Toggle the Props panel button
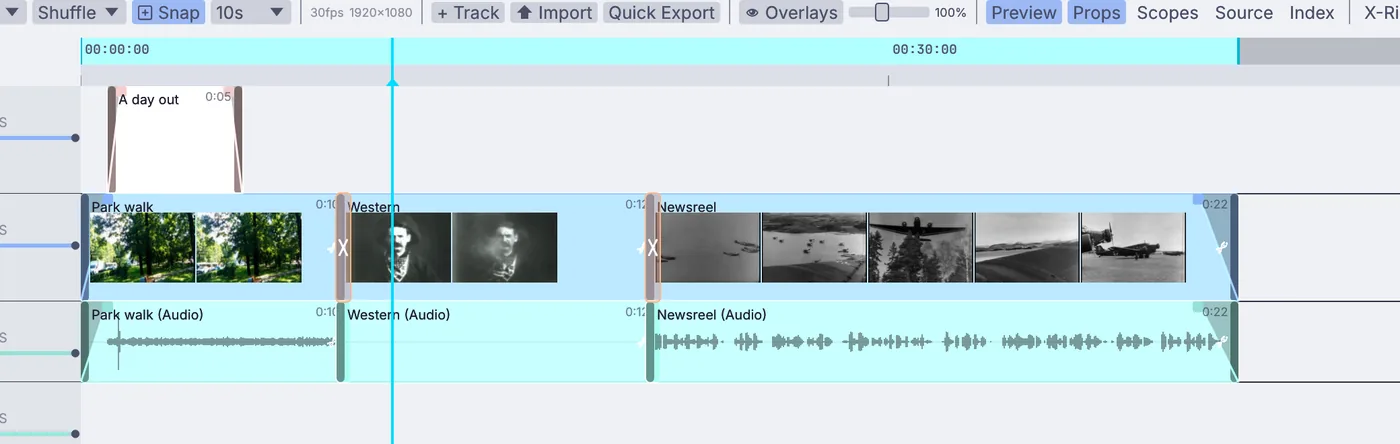The width and height of the screenshot is (1400, 444). pyautogui.click(x=1096, y=13)
